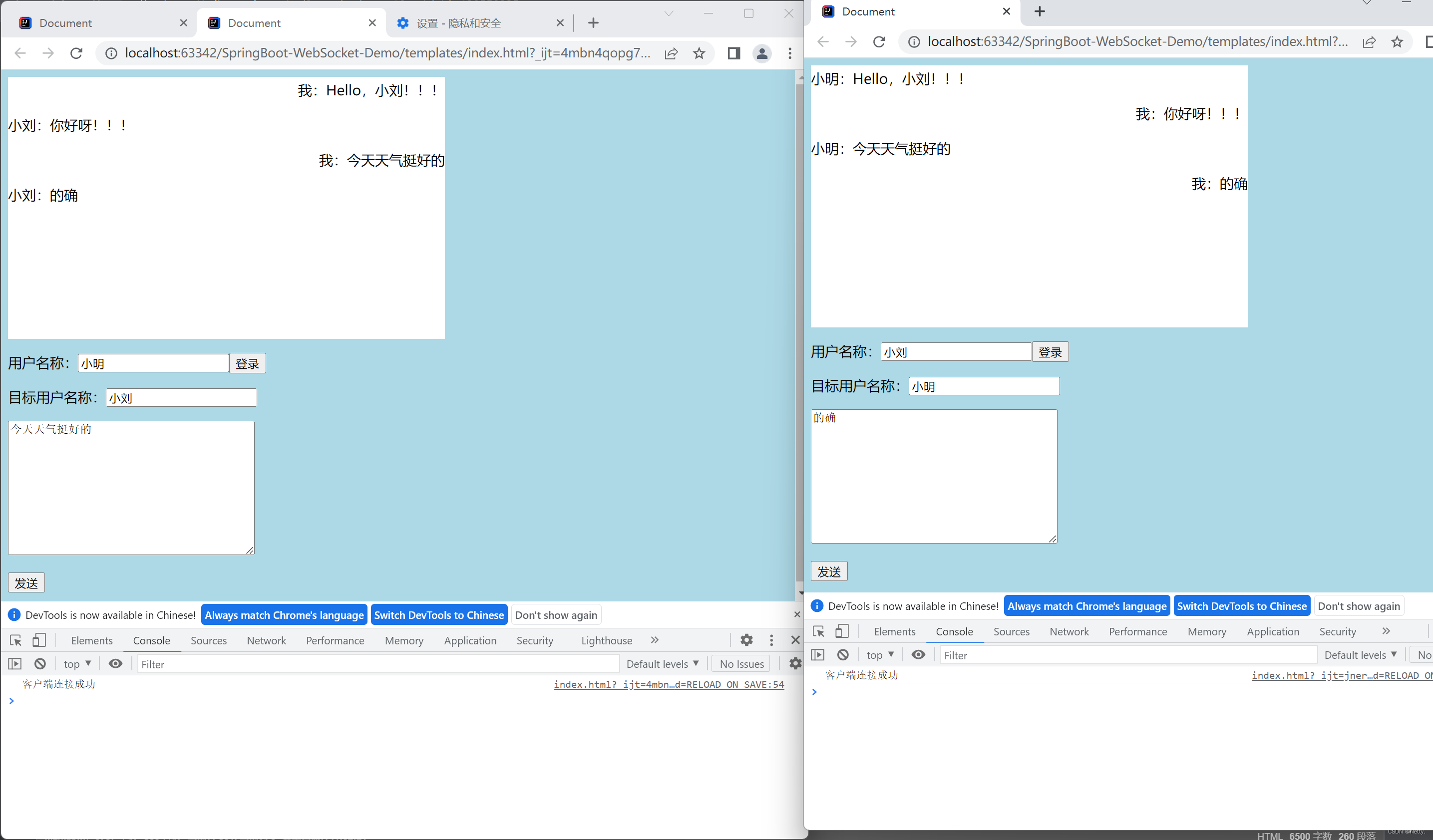This screenshot has height=840, width=1433.
Task: Open console settings gear in left DevTools
Action: 795,664
